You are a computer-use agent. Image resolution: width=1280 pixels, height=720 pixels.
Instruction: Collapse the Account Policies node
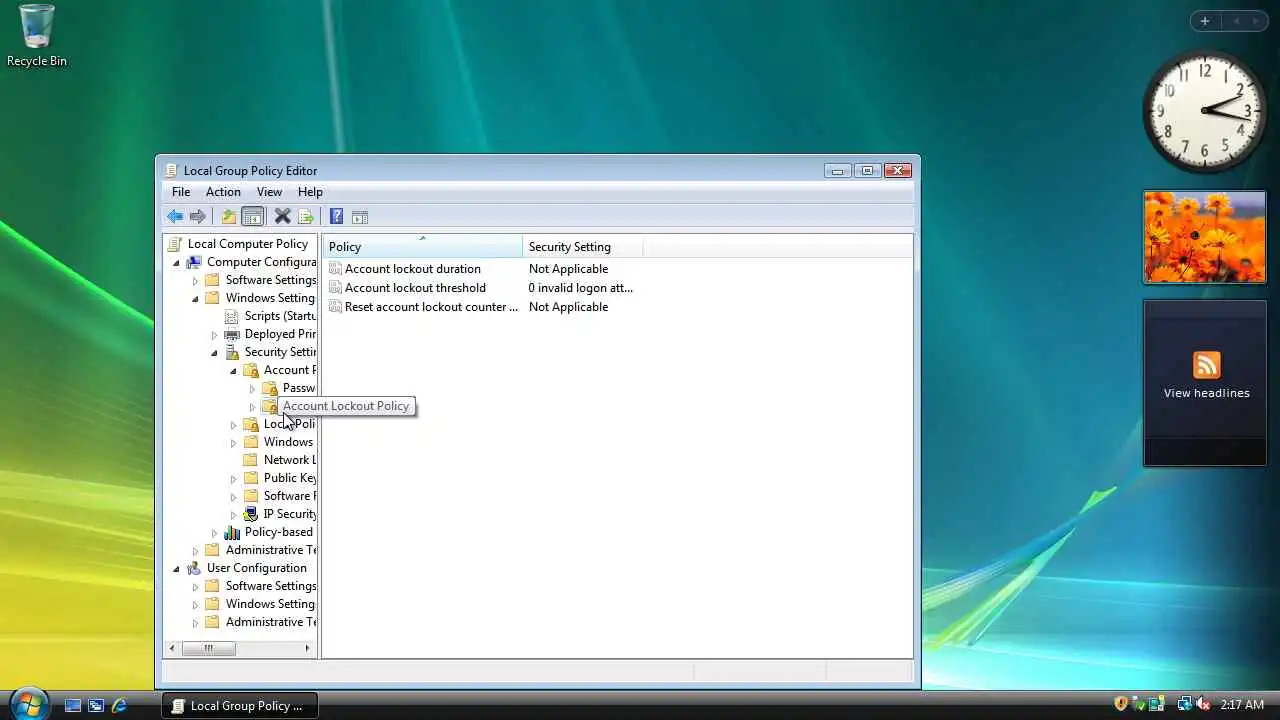[234, 370]
